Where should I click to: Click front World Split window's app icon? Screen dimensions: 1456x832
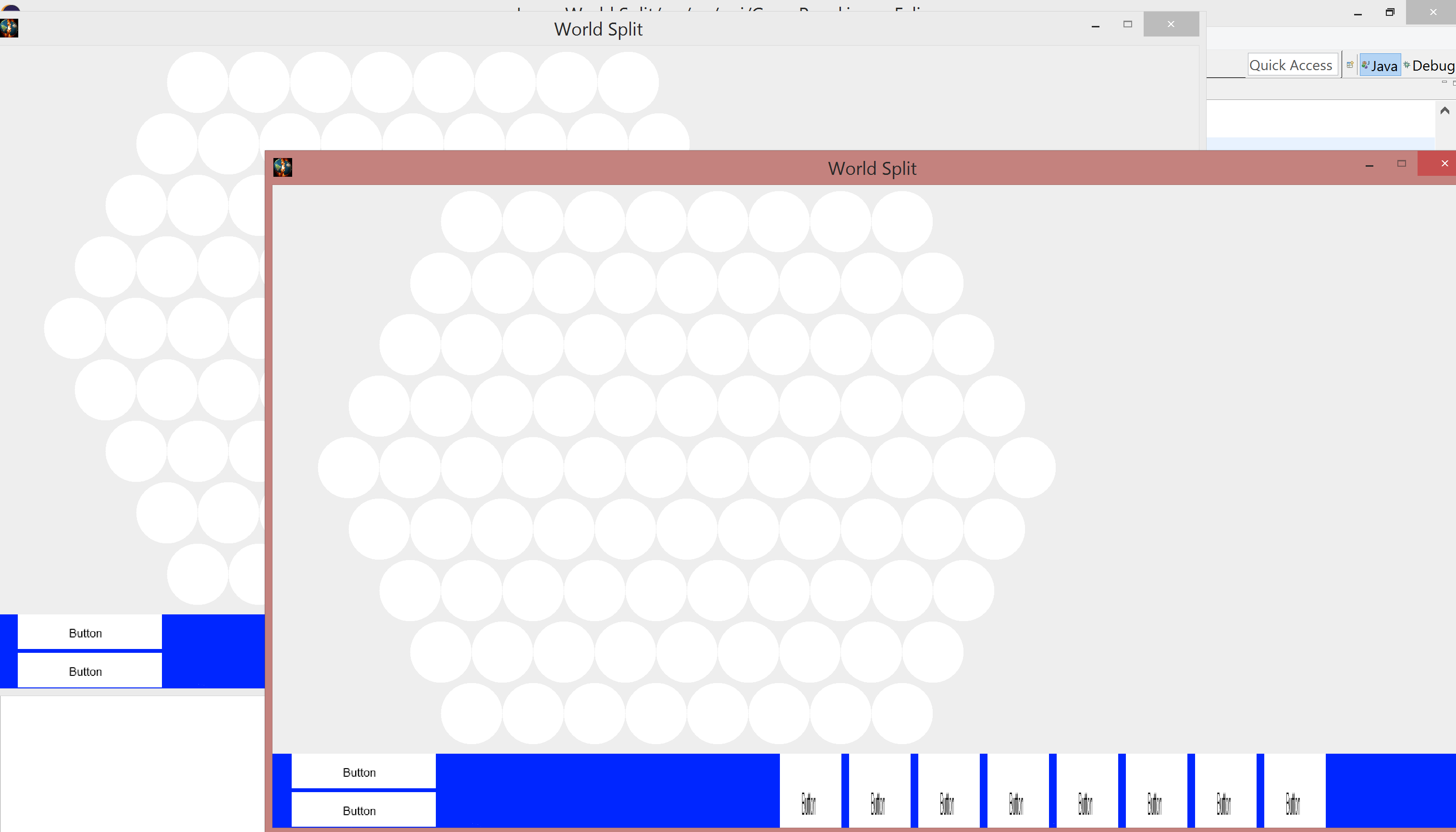pyautogui.click(x=282, y=168)
